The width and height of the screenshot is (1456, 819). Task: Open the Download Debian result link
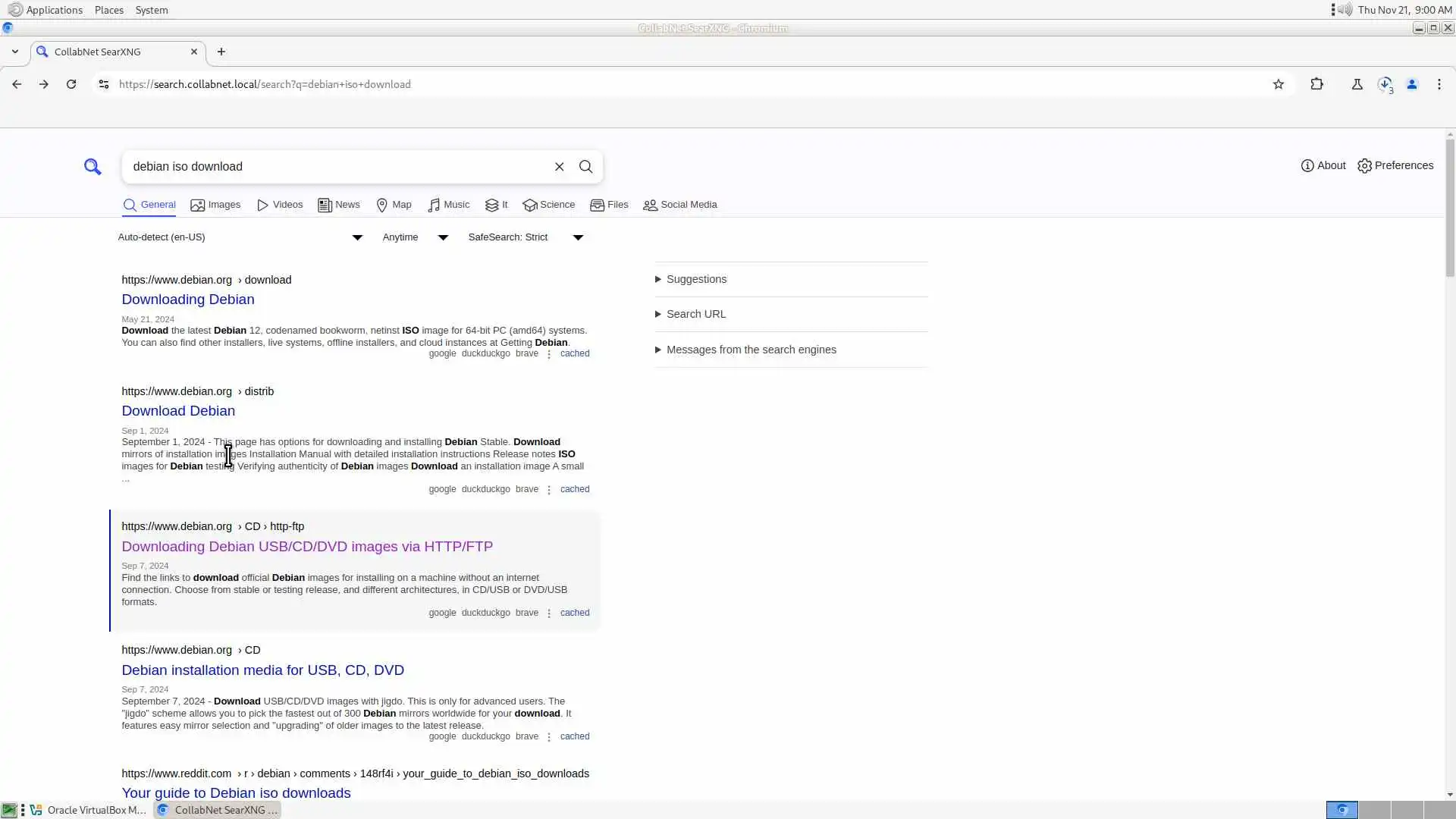tap(178, 411)
